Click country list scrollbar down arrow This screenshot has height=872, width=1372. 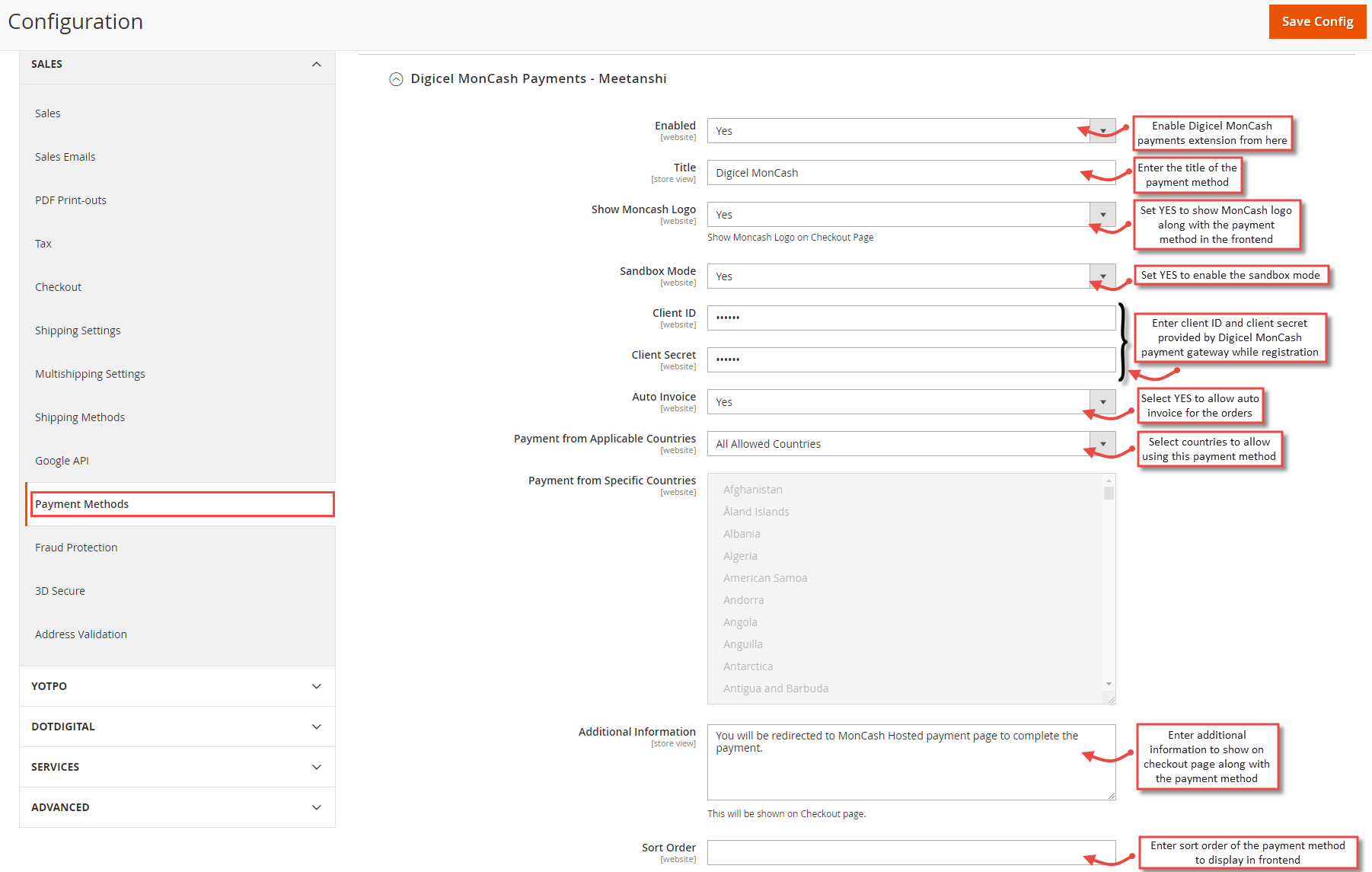pyautogui.click(x=1109, y=684)
